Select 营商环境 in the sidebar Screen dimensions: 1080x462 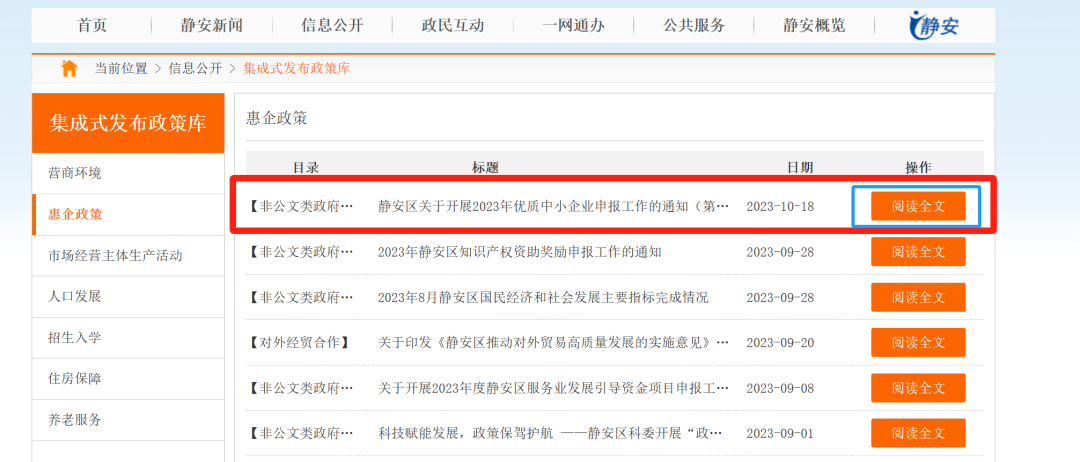click(x=128, y=174)
